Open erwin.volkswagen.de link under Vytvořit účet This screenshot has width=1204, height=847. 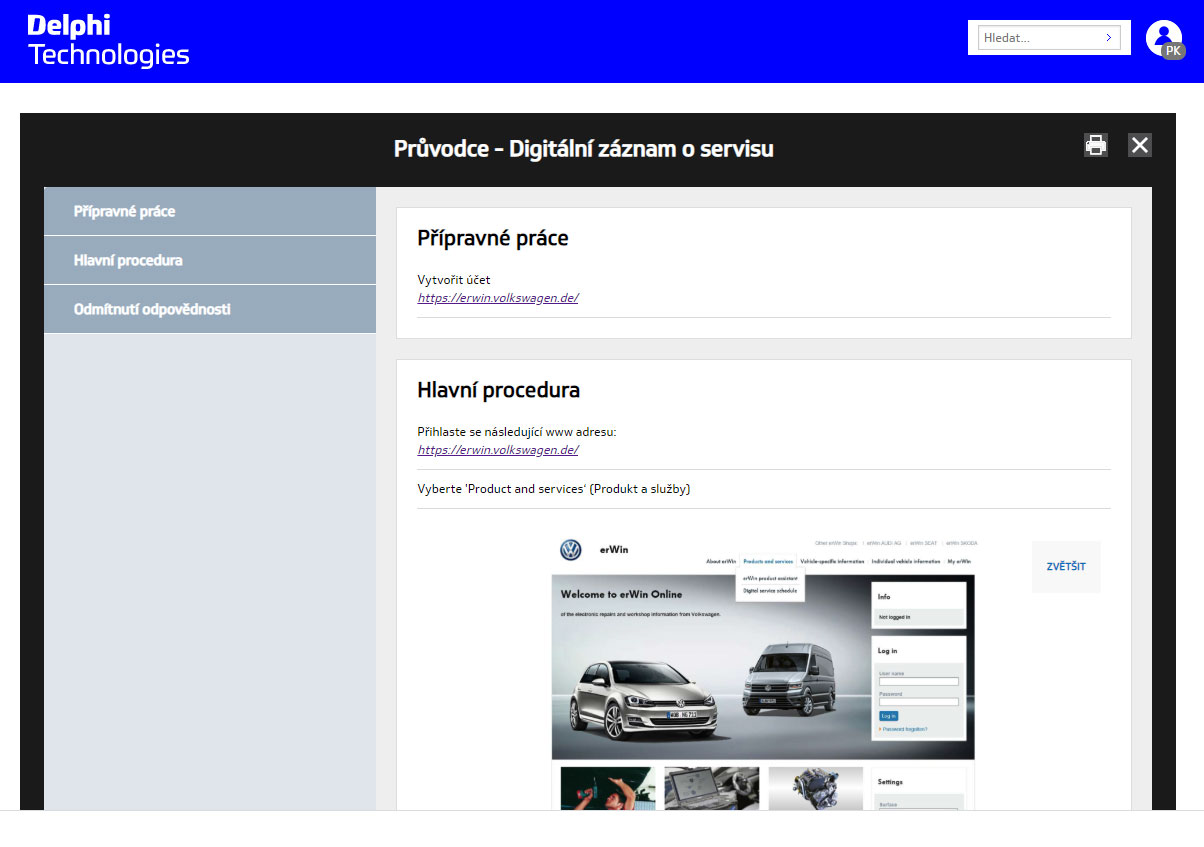(498, 298)
